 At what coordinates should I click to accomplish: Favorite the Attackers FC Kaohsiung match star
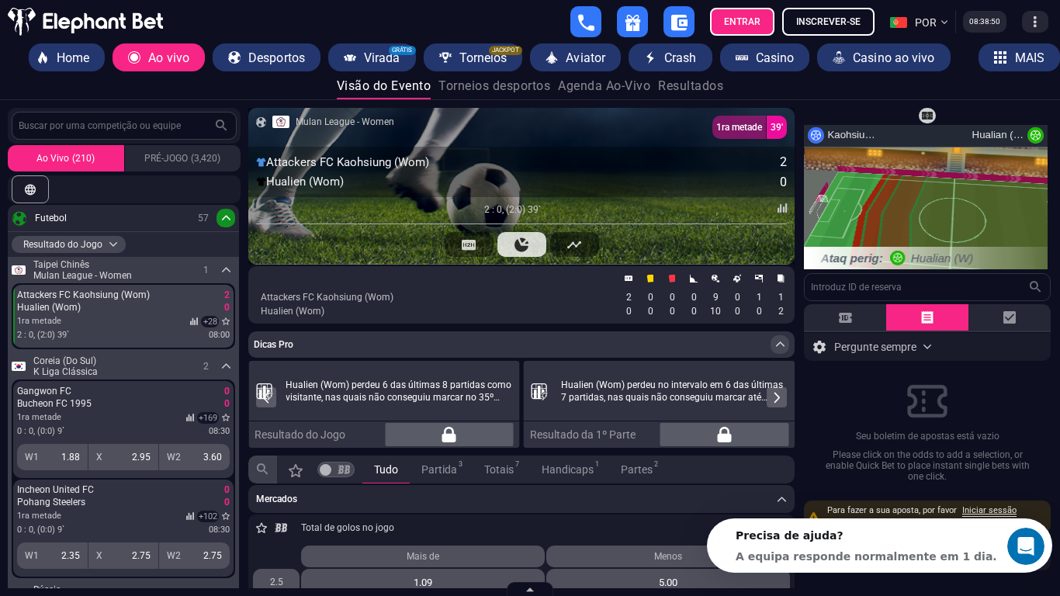tap(226, 322)
